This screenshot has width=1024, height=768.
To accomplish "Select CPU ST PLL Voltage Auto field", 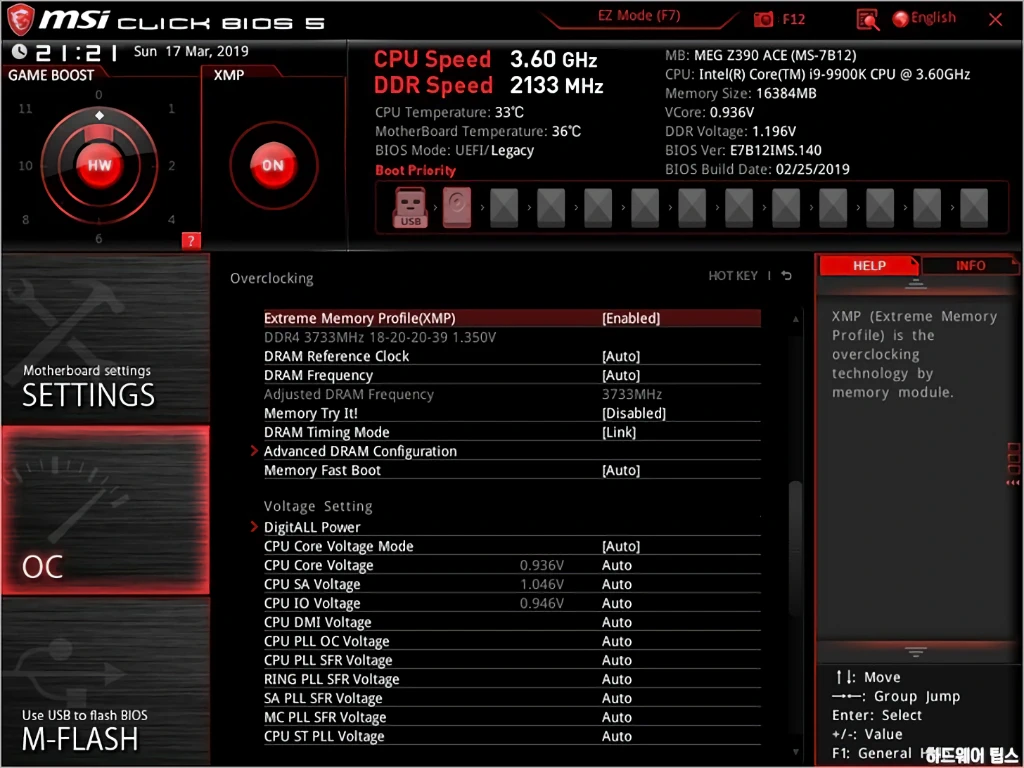I will (x=616, y=735).
